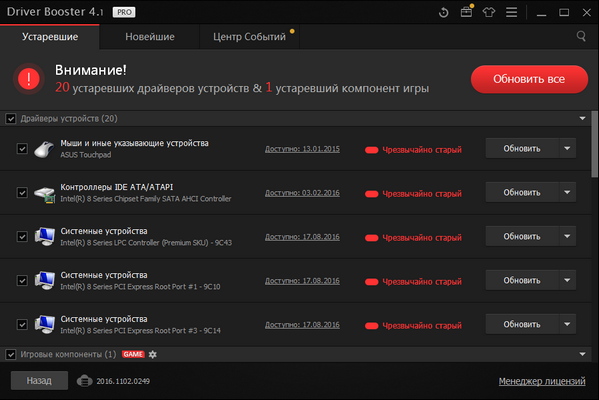599x400 pixels.
Task: Click the Обновить все button
Action: point(529,79)
